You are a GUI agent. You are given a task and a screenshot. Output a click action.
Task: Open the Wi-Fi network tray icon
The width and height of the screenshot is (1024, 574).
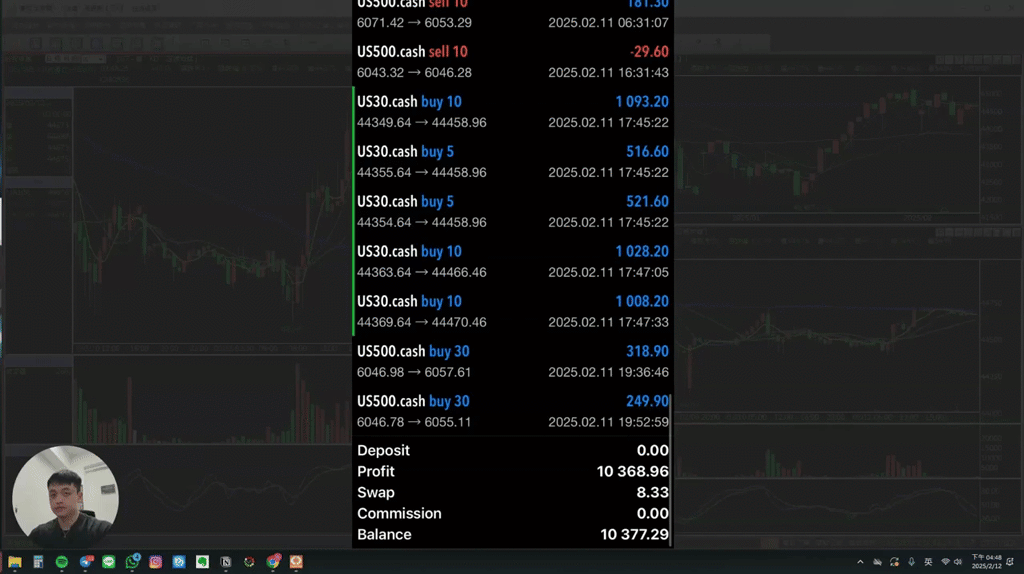[945, 562]
